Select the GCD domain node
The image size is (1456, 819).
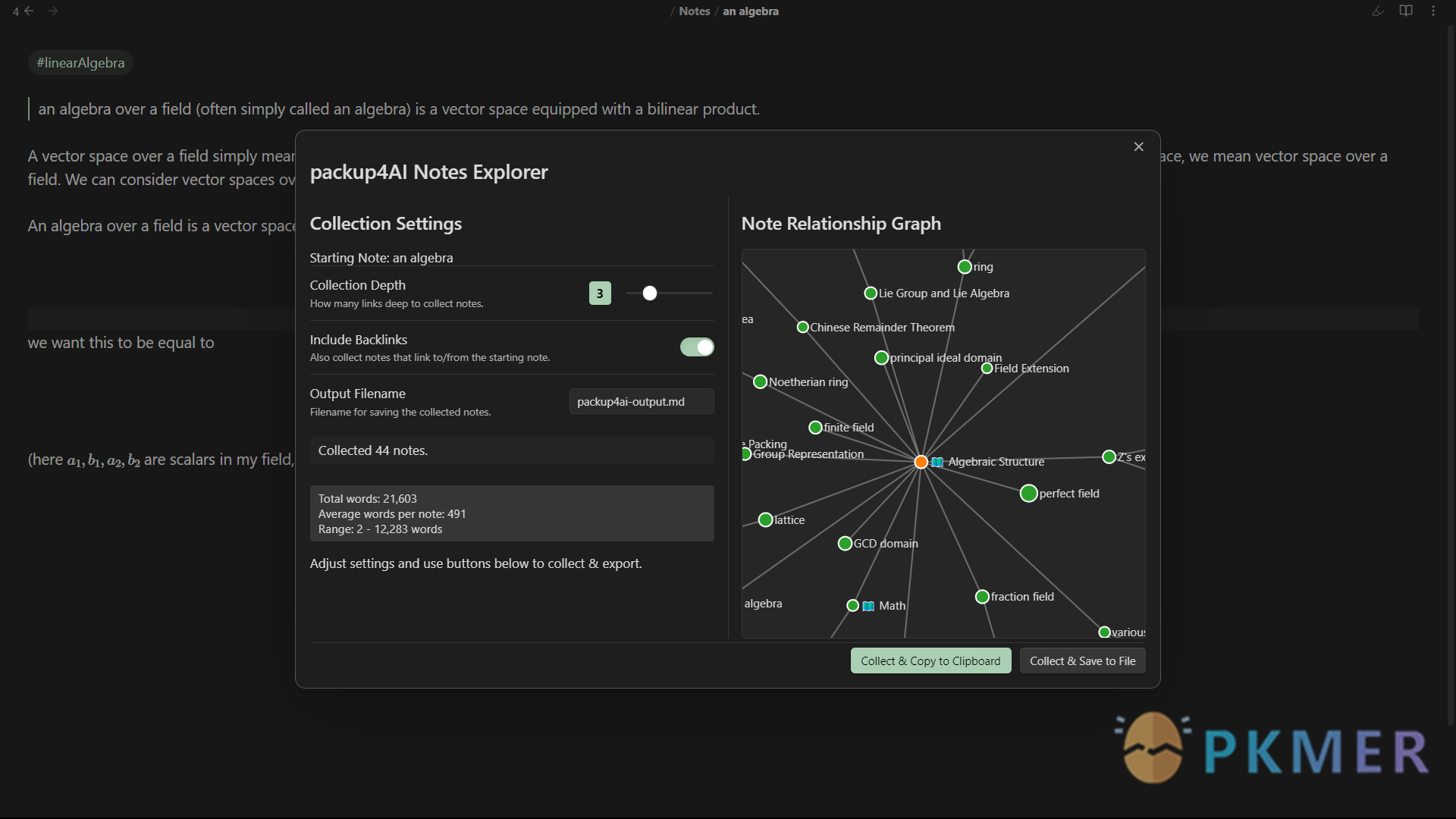(845, 544)
